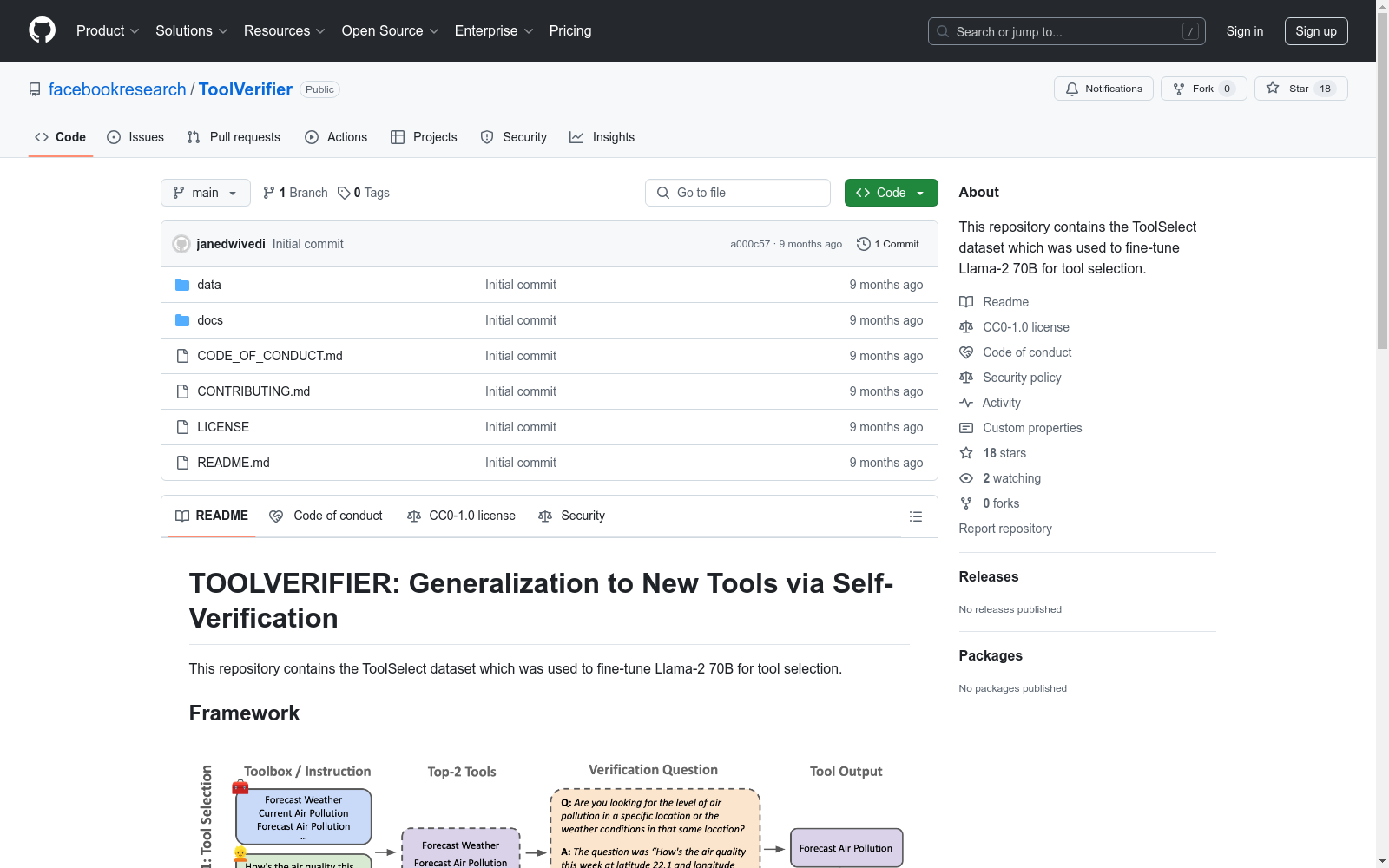Screen dimensions: 1389x868
Task: Open the Pull requests tab
Action: 234,137
